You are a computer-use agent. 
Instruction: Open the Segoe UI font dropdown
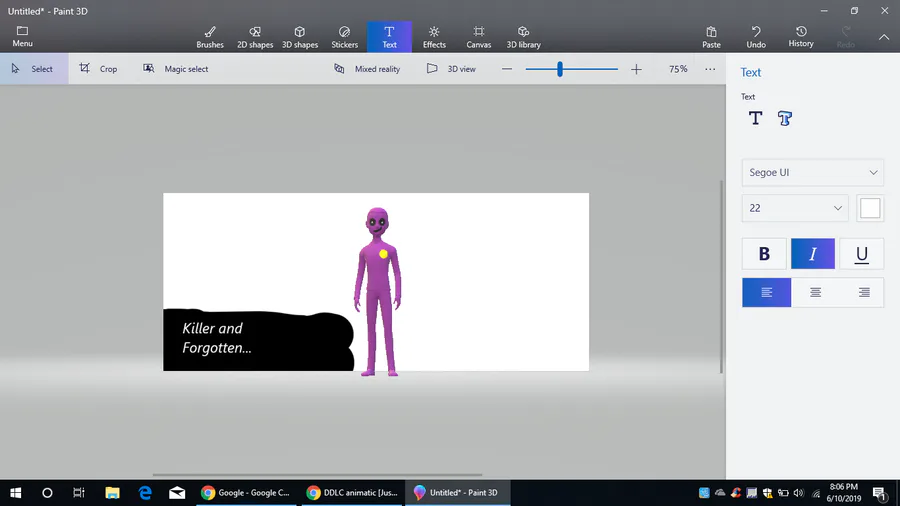coord(812,173)
